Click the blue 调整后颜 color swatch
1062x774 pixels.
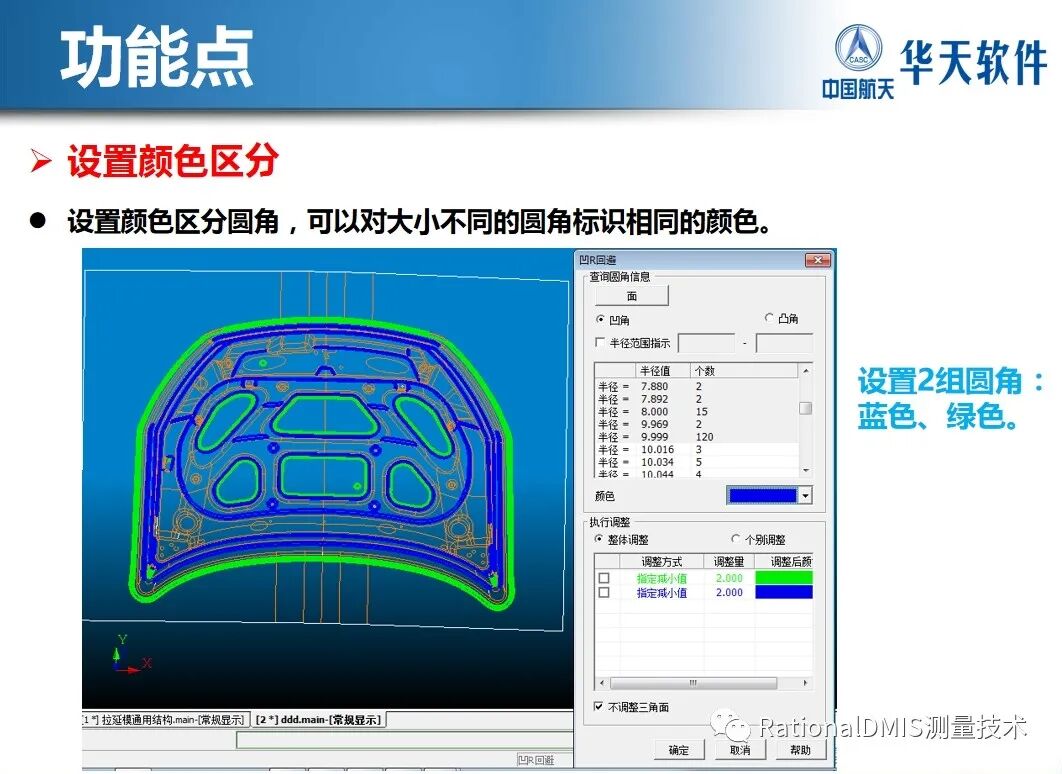tap(785, 592)
